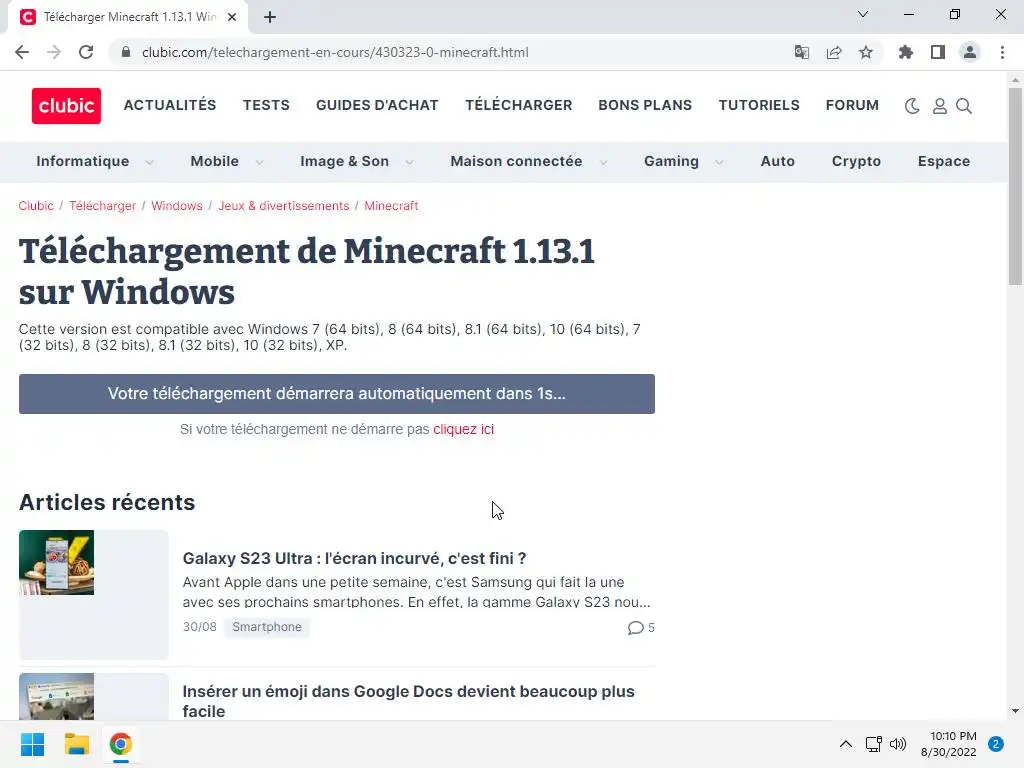Open File Explorer from the taskbar

click(76, 744)
